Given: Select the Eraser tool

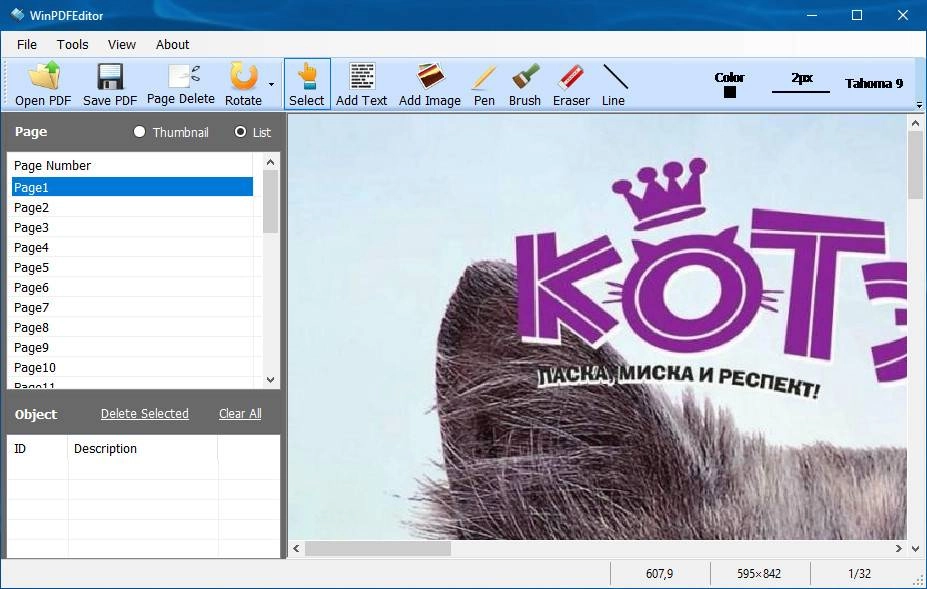Looking at the screenshot, I should pyautogui.click(x=571, y=84).
